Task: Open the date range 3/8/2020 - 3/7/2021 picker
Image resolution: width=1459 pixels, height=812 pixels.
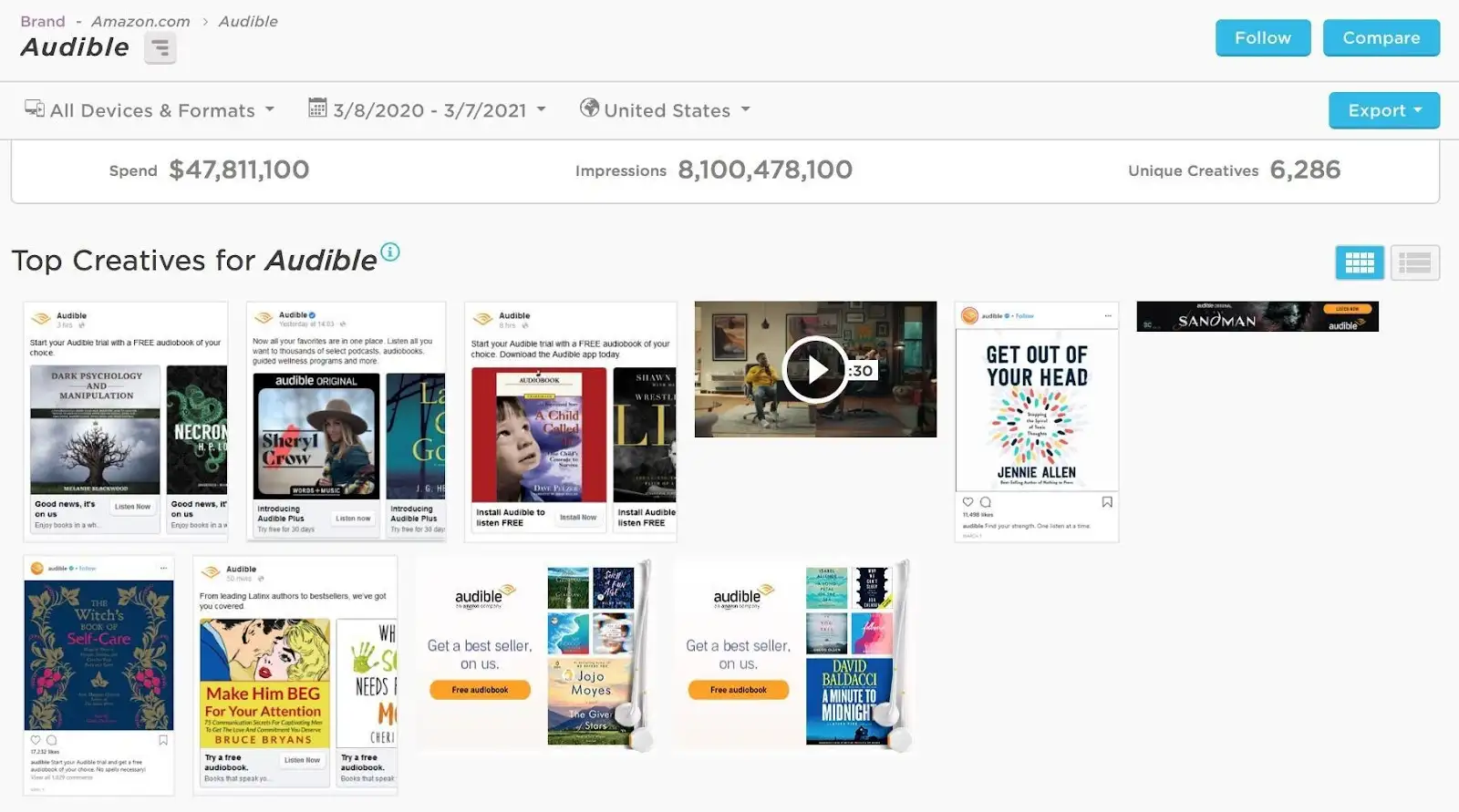Action: point(428,110)
